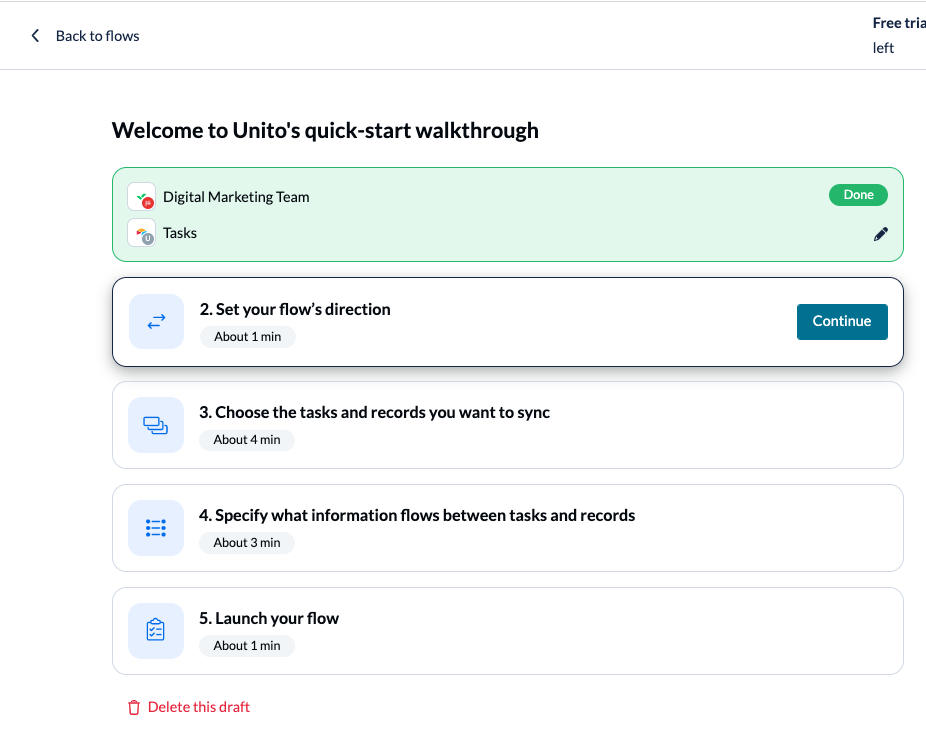Go back using the Back to flows link

(98, 35)
